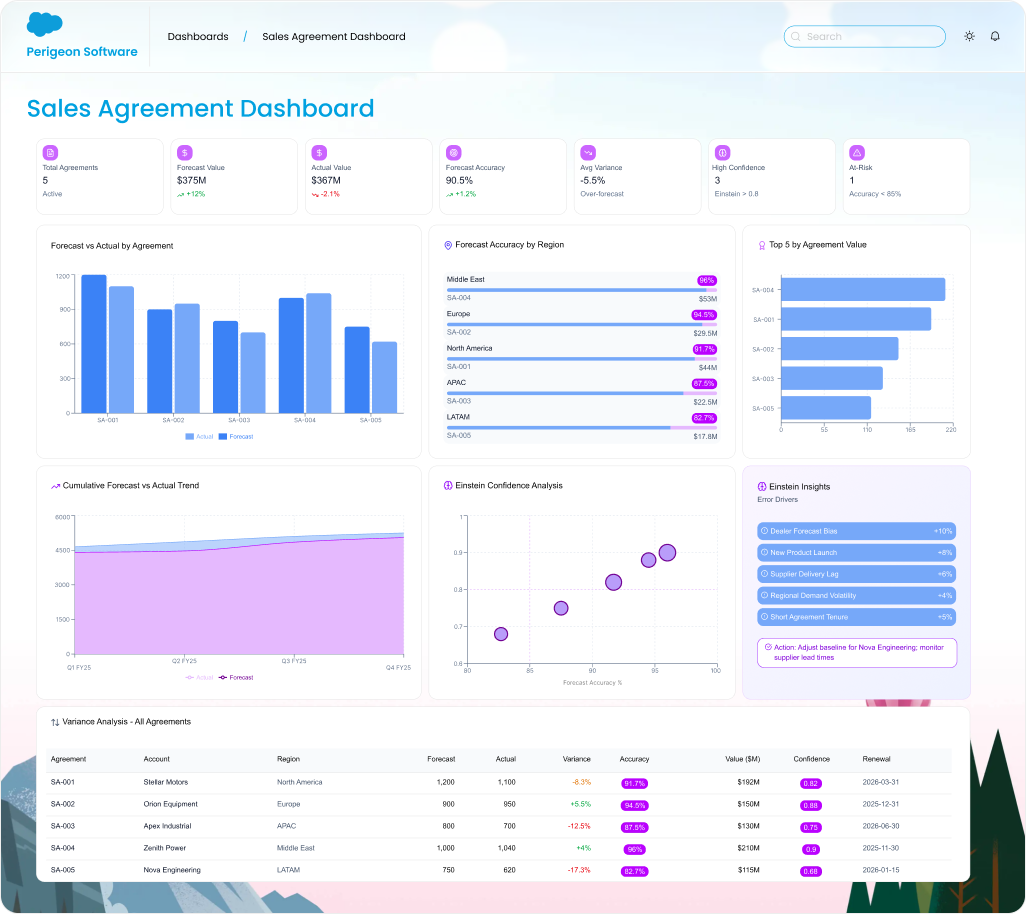Toggle the light/dark theme sun icon
Viewport: 1026px width, 914px height.
pos(969,36)
